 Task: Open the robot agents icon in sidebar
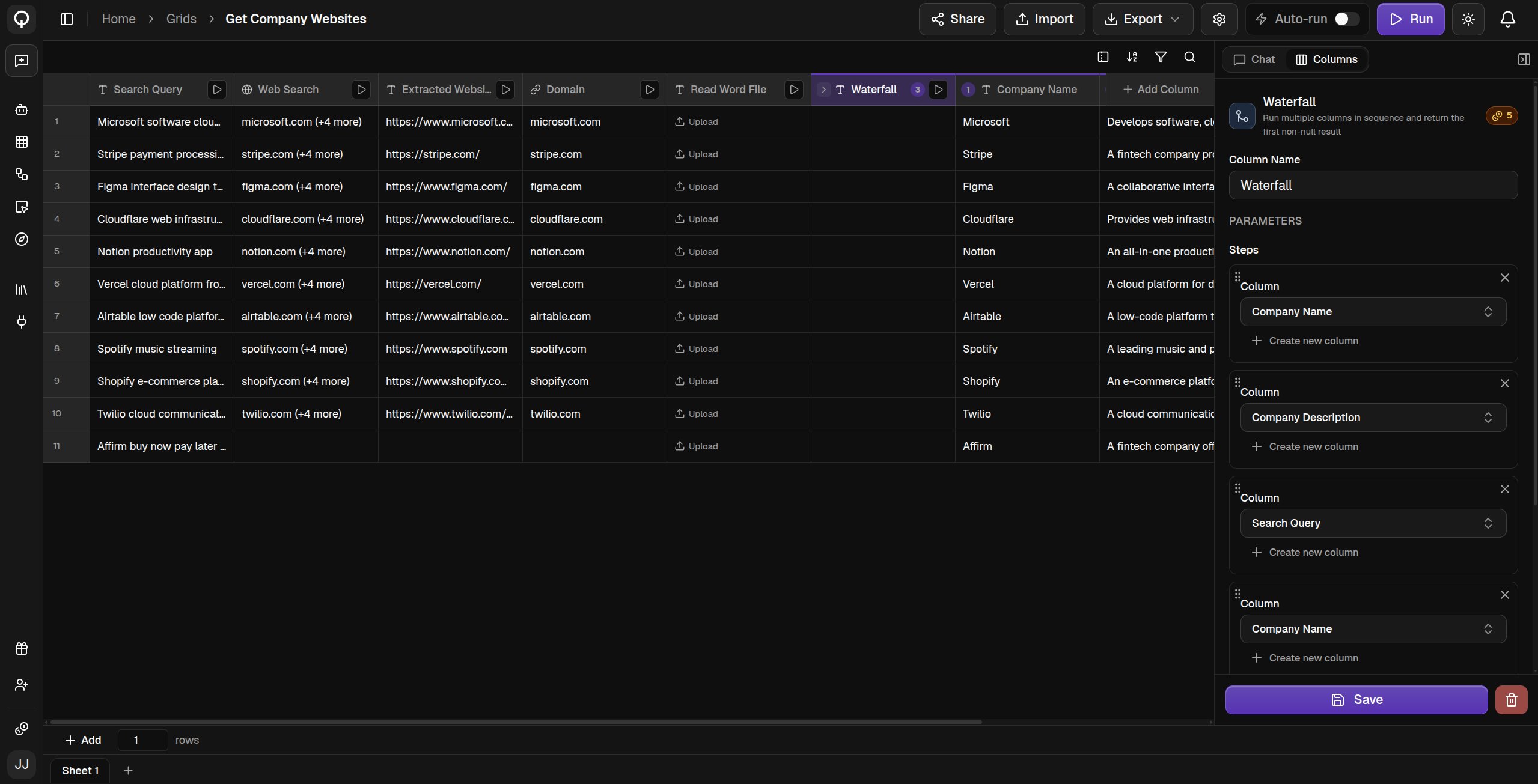click(x=22, y=109)
